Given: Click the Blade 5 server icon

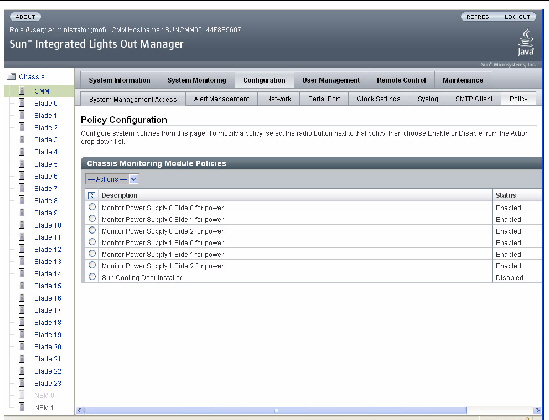Looking at the screenshot, I should [x=22, y=164].
